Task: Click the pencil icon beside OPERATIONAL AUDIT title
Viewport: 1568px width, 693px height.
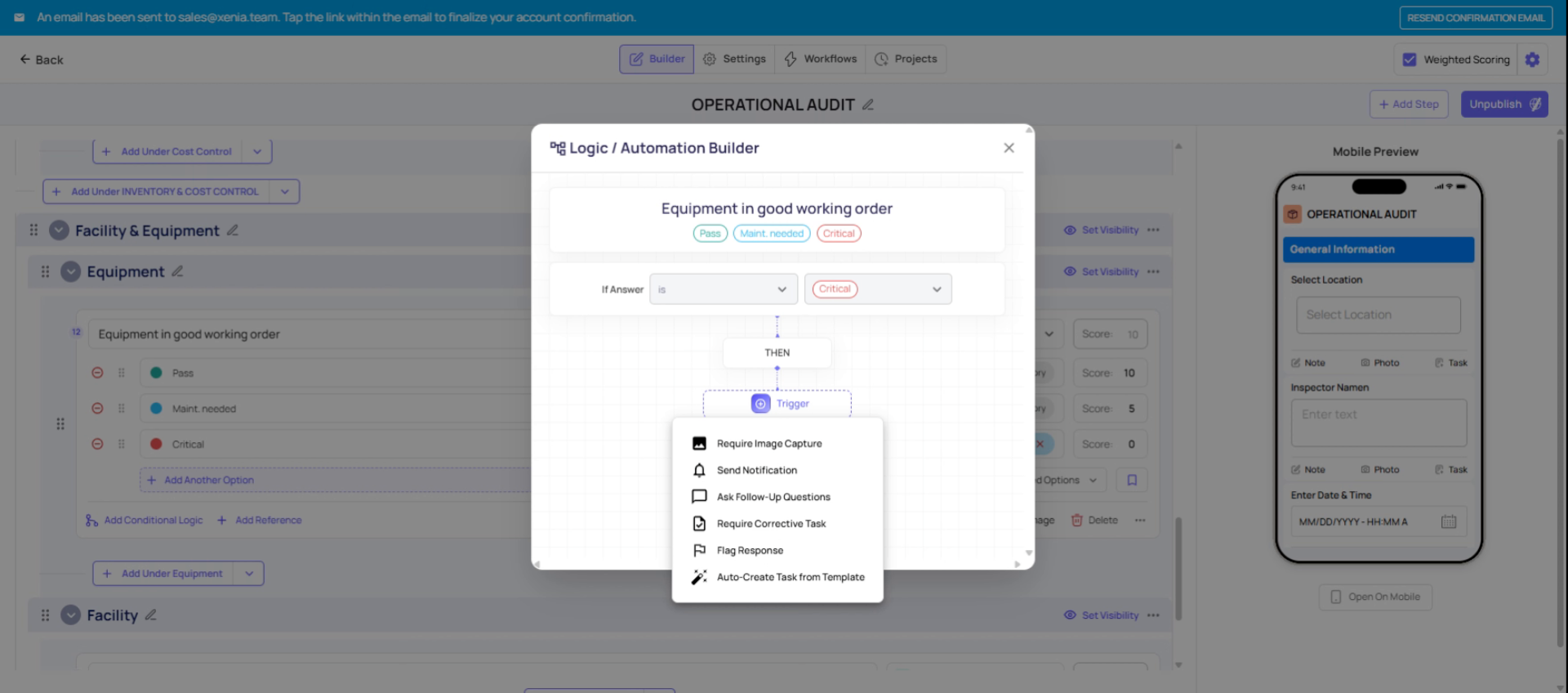Action: tap(868, 105)
